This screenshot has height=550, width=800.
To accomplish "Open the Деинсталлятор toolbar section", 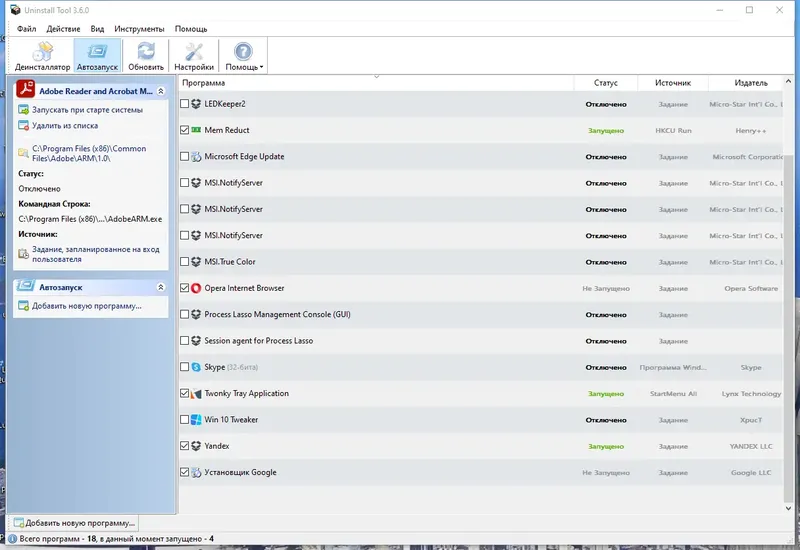I will (42, 56).
